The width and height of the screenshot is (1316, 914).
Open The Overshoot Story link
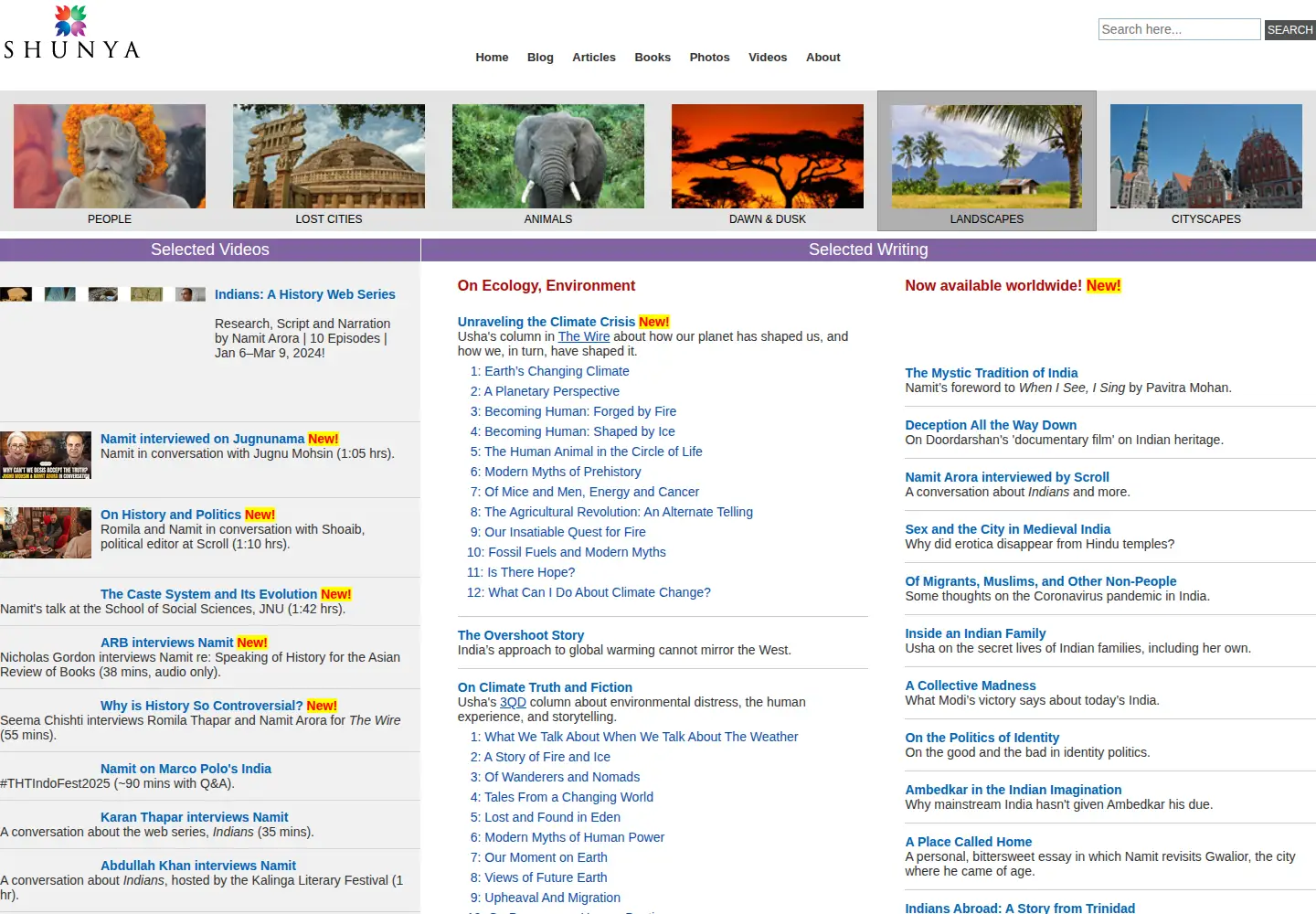click(521, 635)
